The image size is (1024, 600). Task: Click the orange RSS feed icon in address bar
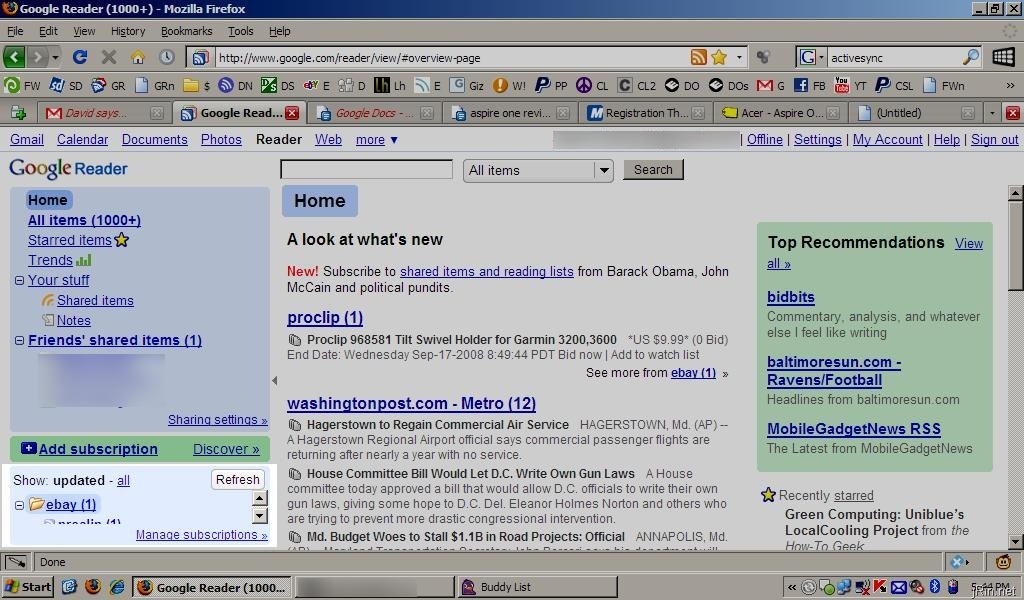coord(699,57)
